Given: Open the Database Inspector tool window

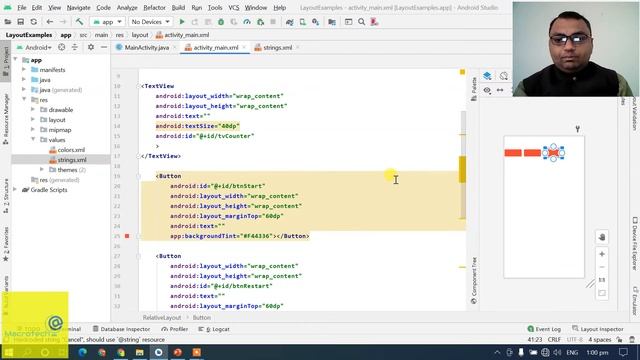Looking at the screenshot, I should [x=121, y=329].
